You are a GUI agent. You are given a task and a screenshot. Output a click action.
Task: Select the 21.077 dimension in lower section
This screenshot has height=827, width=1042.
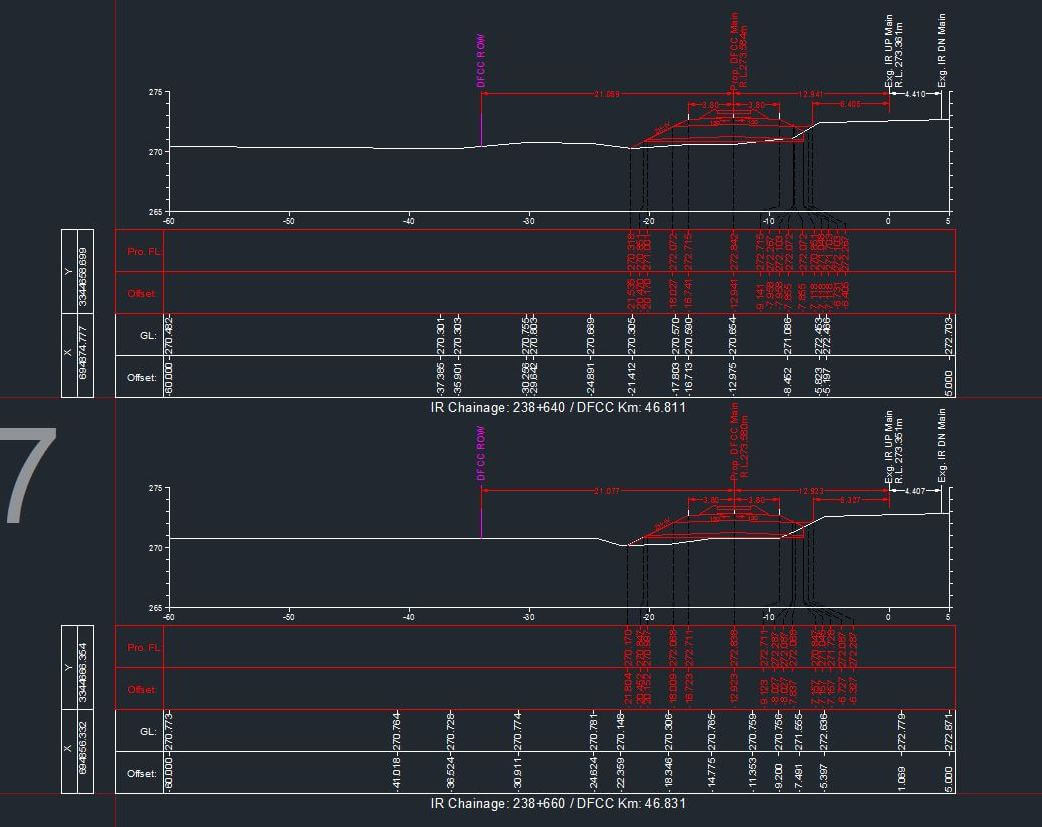tap(606, 491)
